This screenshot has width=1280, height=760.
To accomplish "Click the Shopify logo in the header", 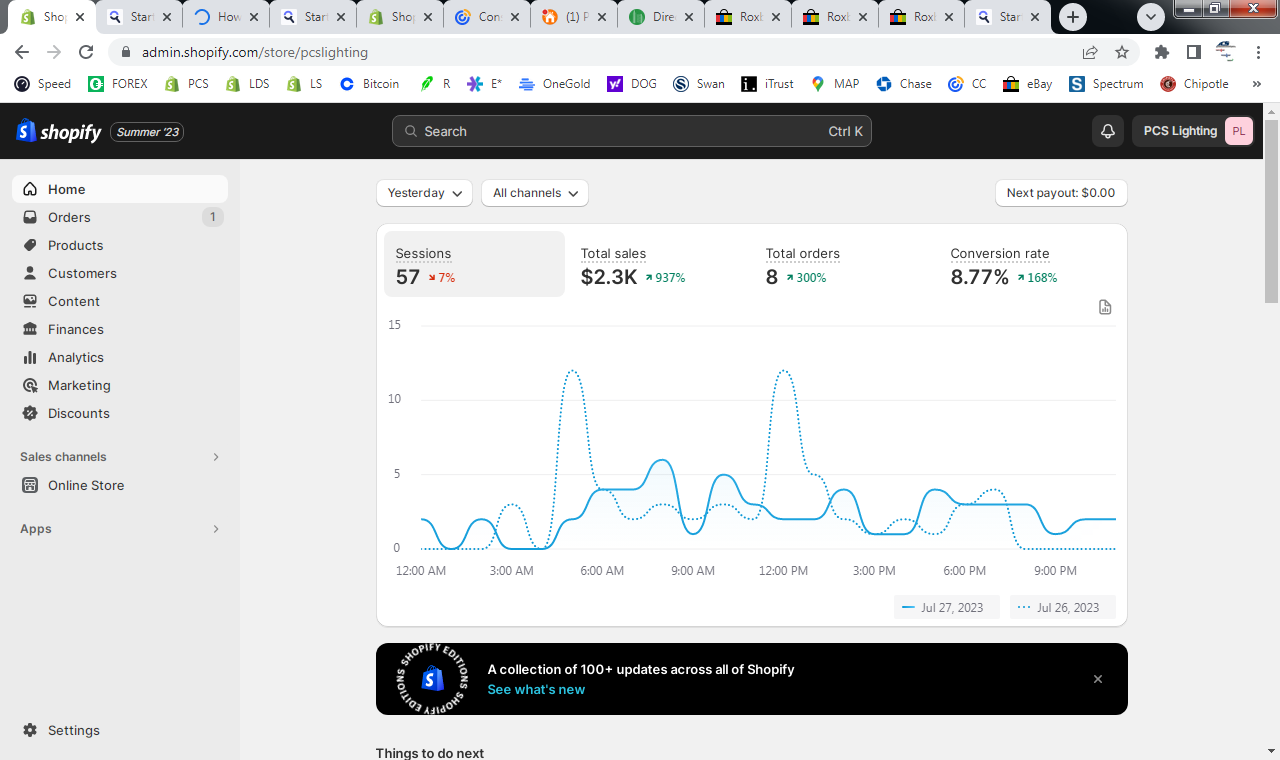I will [x=59, y=131].
